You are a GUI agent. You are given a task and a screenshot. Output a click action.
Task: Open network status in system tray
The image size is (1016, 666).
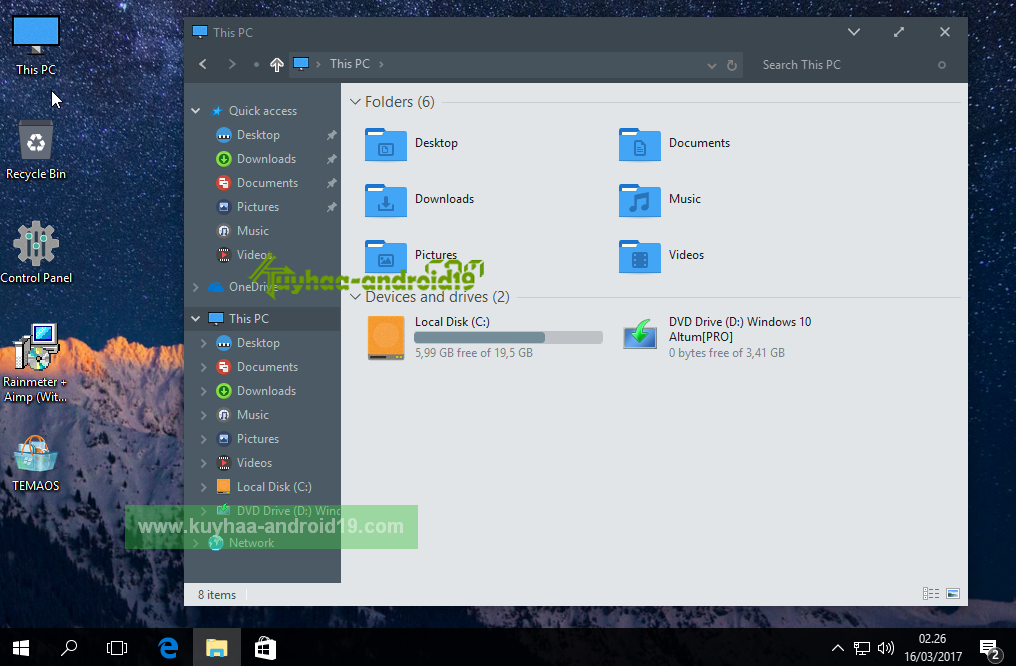pos(862,648)
